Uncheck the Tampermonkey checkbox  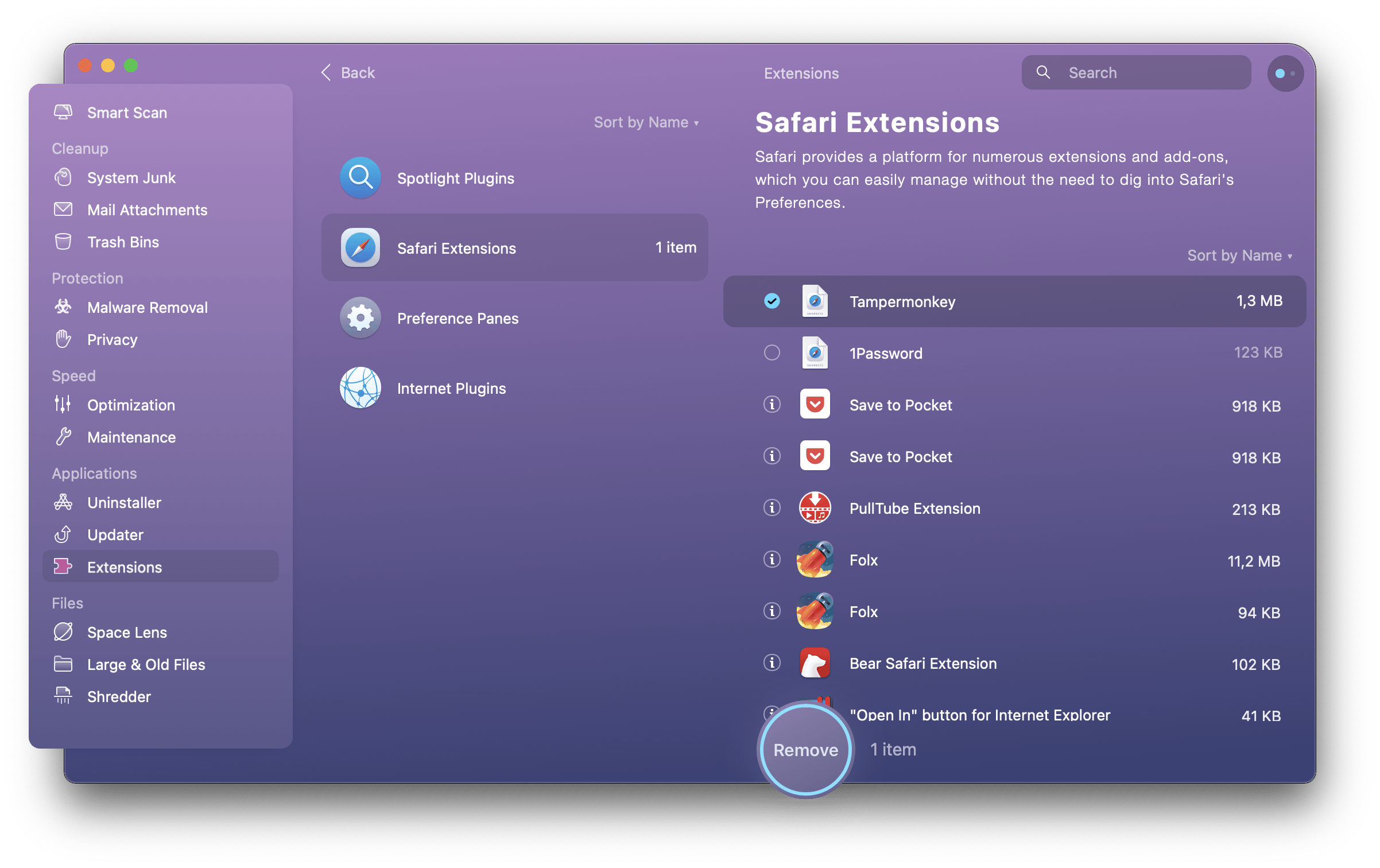point(772,301)
